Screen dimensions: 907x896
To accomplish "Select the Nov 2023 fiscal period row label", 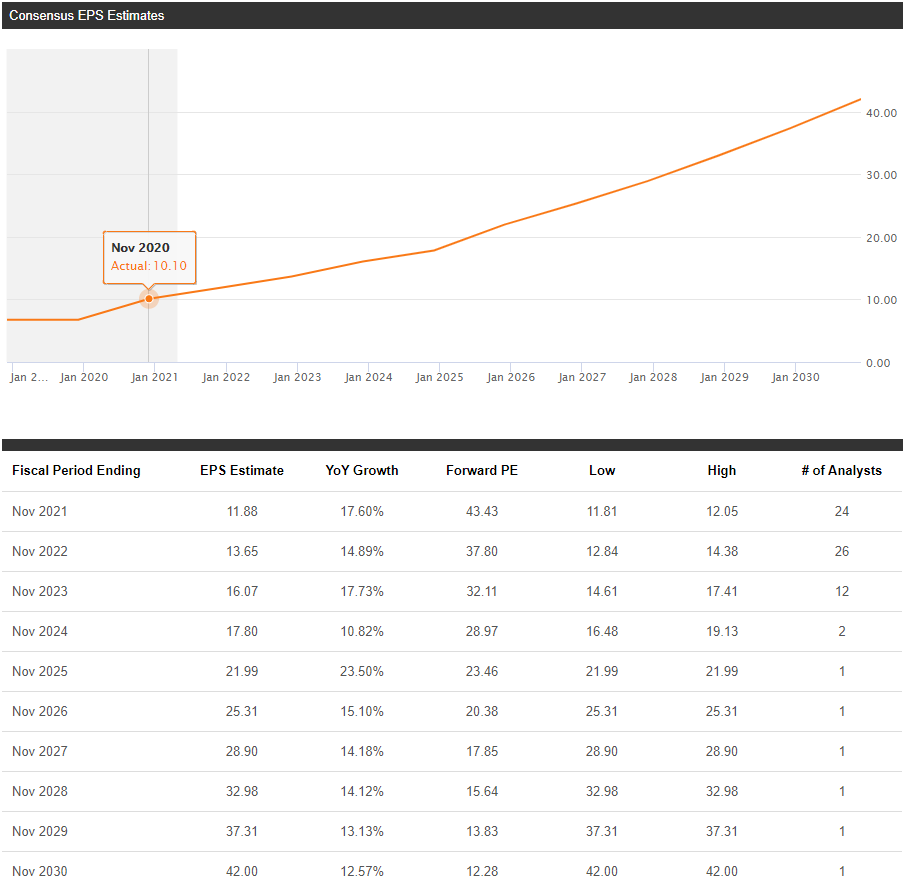I will click(40, 591).
